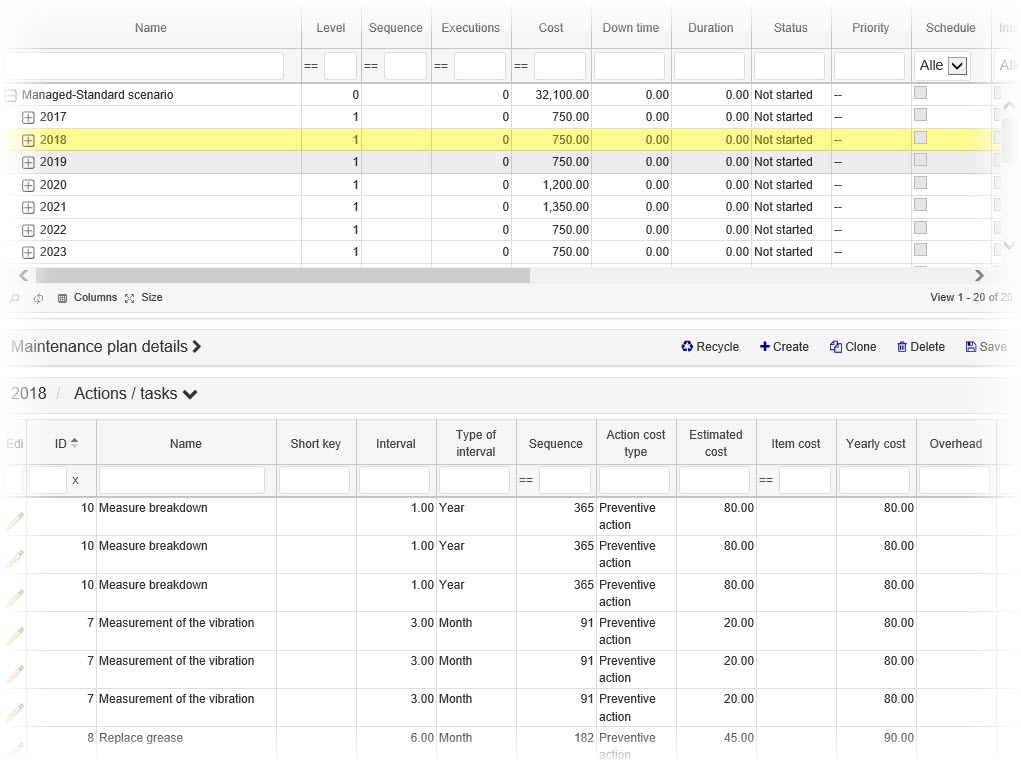Click the Down time column header

pyautogui.click(x=630, y=28)
